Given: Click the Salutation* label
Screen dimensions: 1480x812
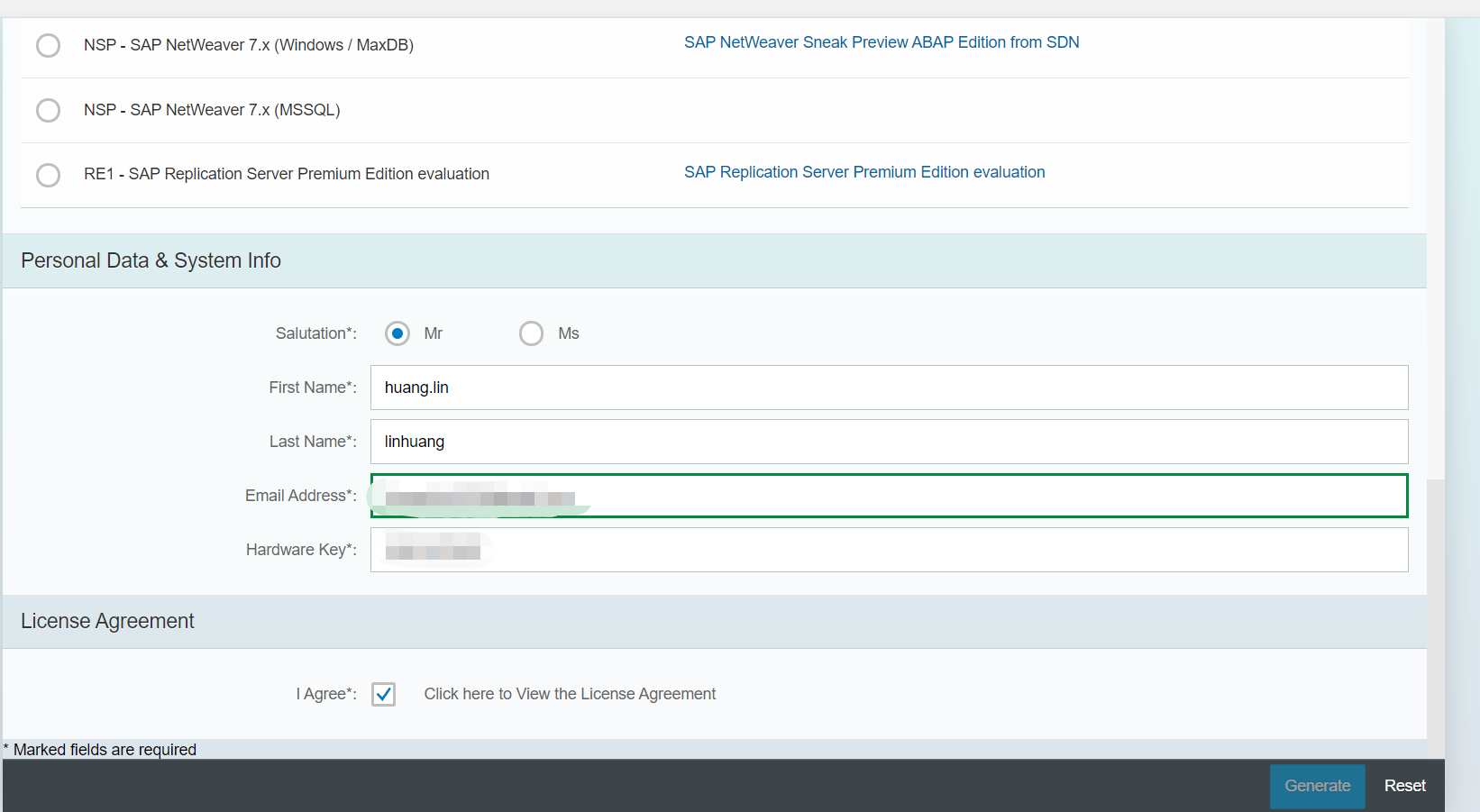Looking at the screenshot, I should tap(316, 333).
